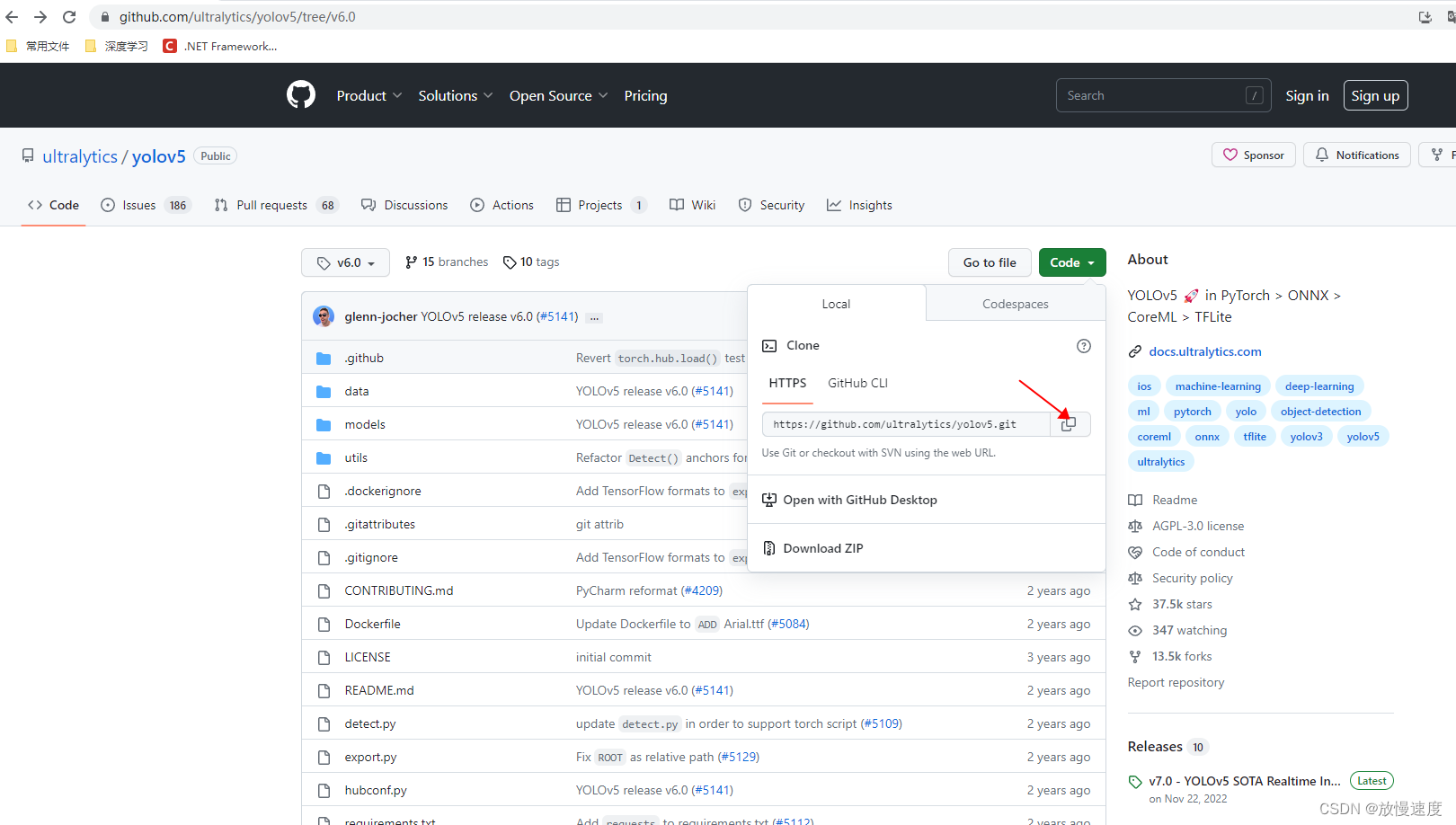Click the deep-learning topic tag
Image resolution: width=1456 pixels, height=825 pixels.
tap(1319, 386)
